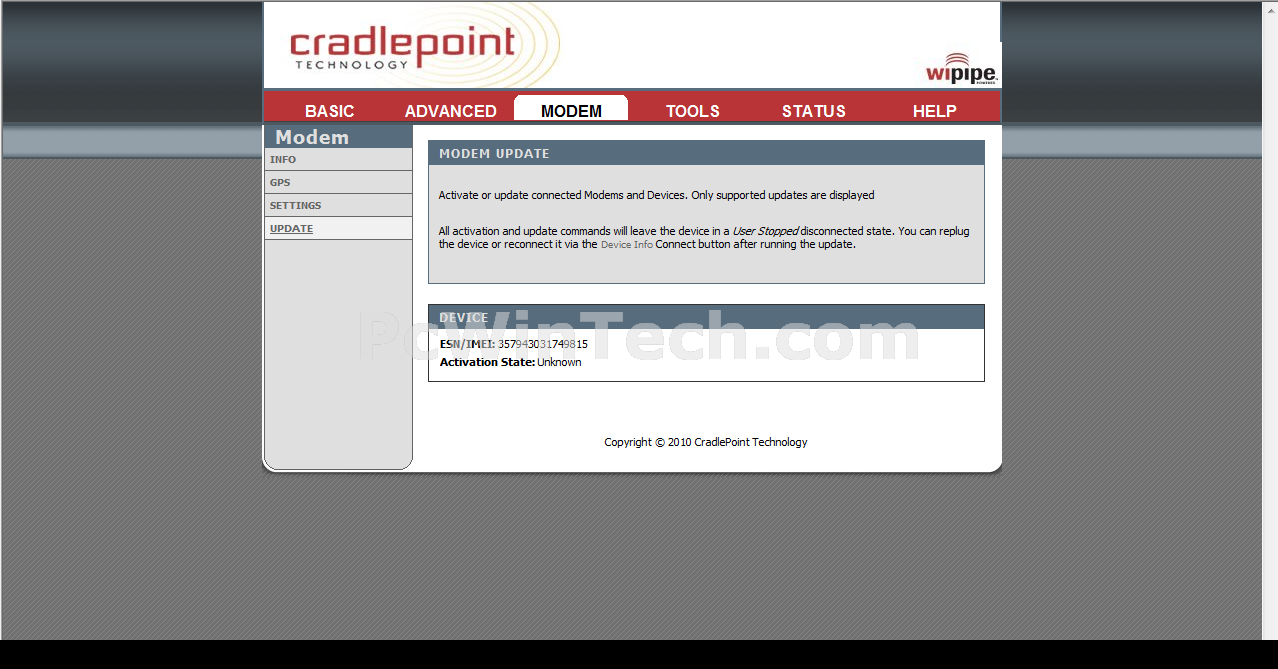Click the CradlePoint Technology logo
The width and height of the screenshot is (1278, 669).
pos(403,47)
